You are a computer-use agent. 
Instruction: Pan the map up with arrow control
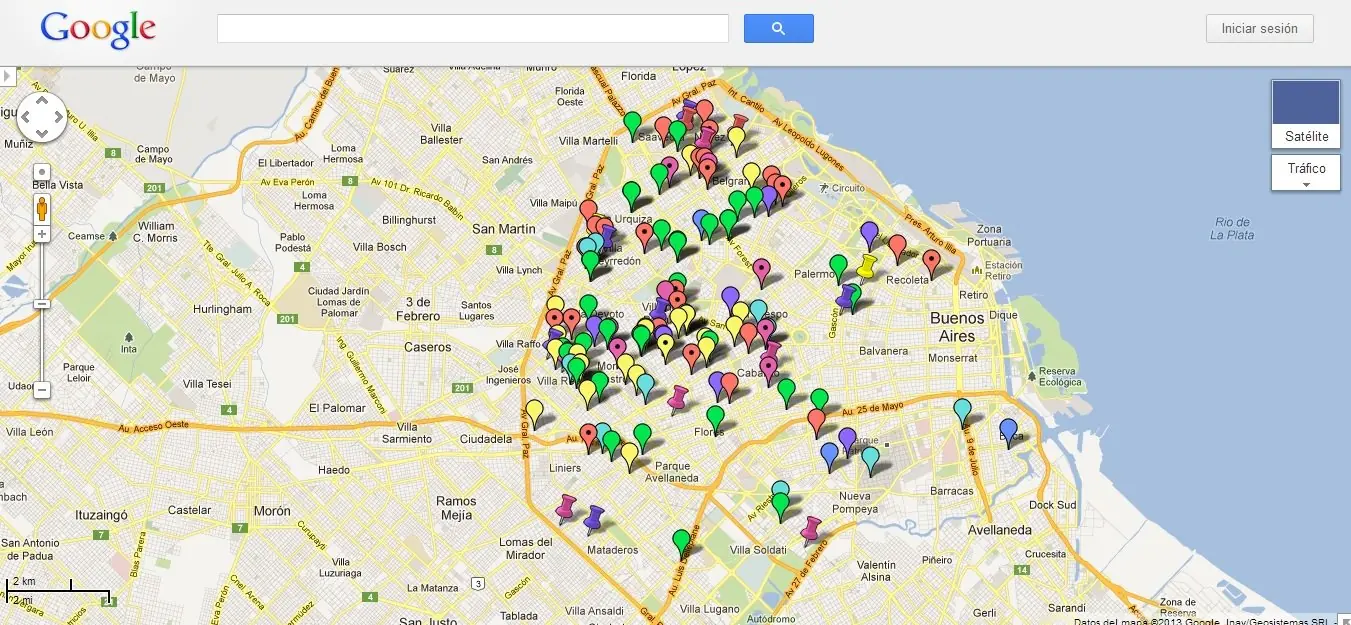click(42, 102)
